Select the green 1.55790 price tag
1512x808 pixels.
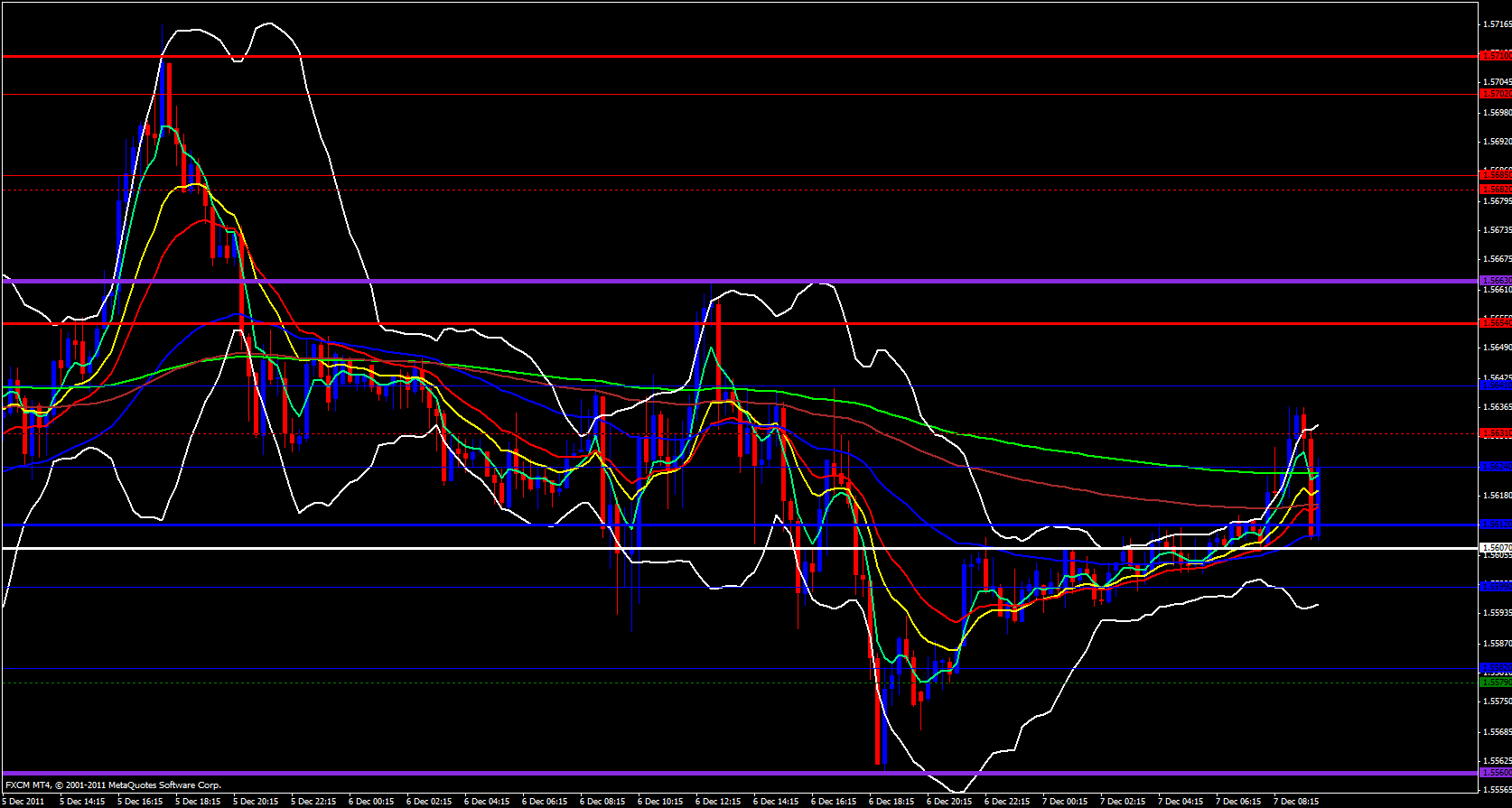tap(1496, 683)
